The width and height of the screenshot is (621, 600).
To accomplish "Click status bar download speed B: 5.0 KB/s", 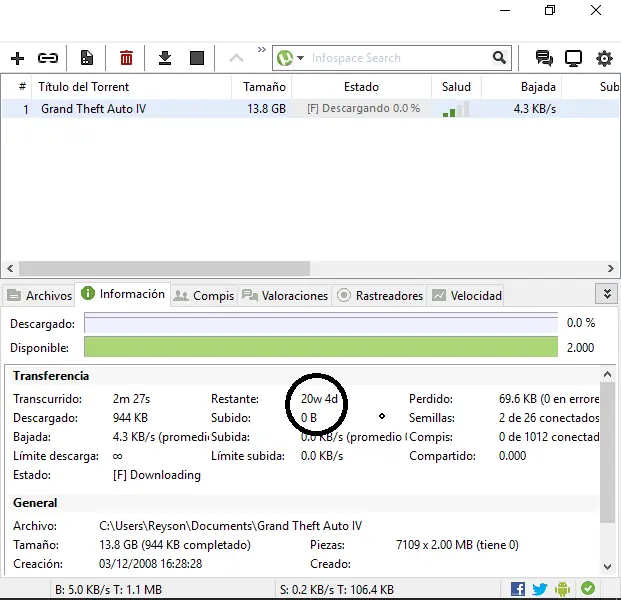I will pyautogui.click(x=108, y=590).
